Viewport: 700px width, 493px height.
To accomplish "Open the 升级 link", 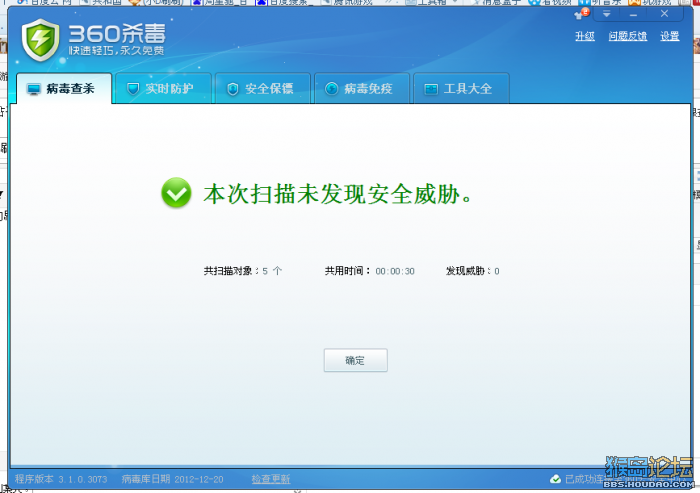I will tap(585, 36).
